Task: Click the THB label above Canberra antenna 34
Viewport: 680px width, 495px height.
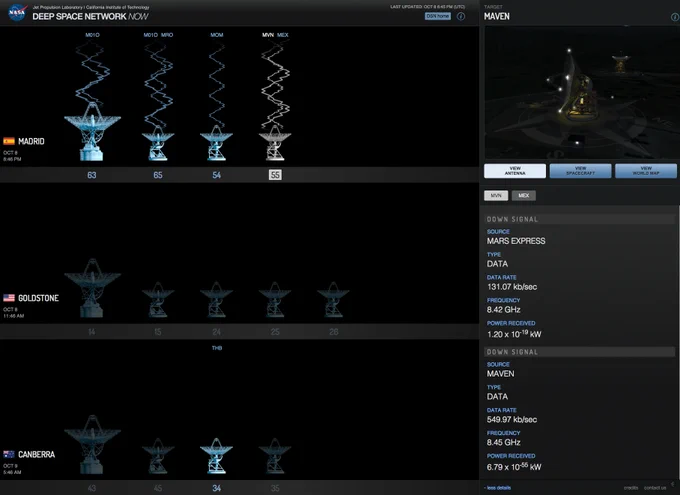Action: pos(217,348)
